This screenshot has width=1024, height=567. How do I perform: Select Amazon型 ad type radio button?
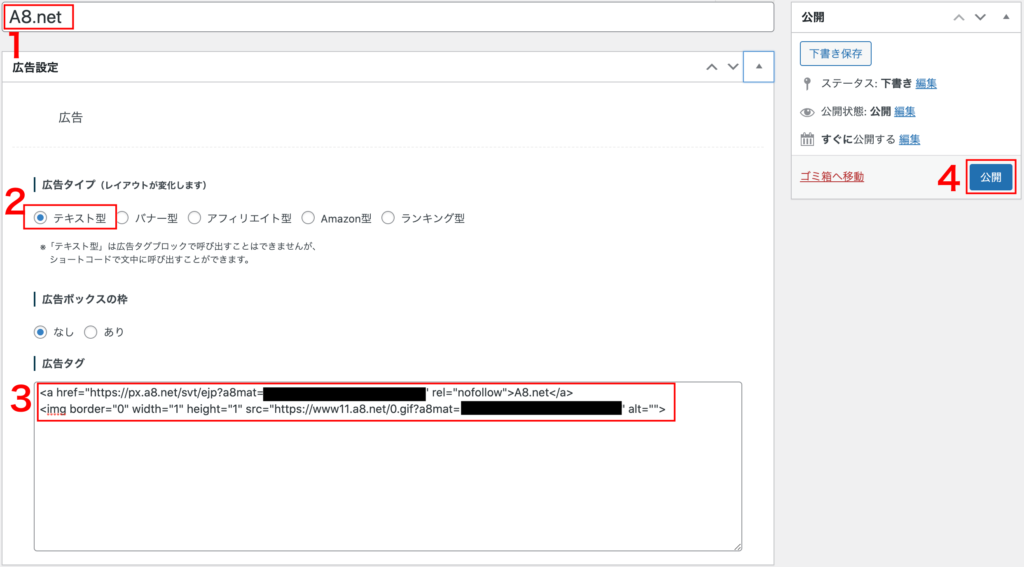coord(308,218)
